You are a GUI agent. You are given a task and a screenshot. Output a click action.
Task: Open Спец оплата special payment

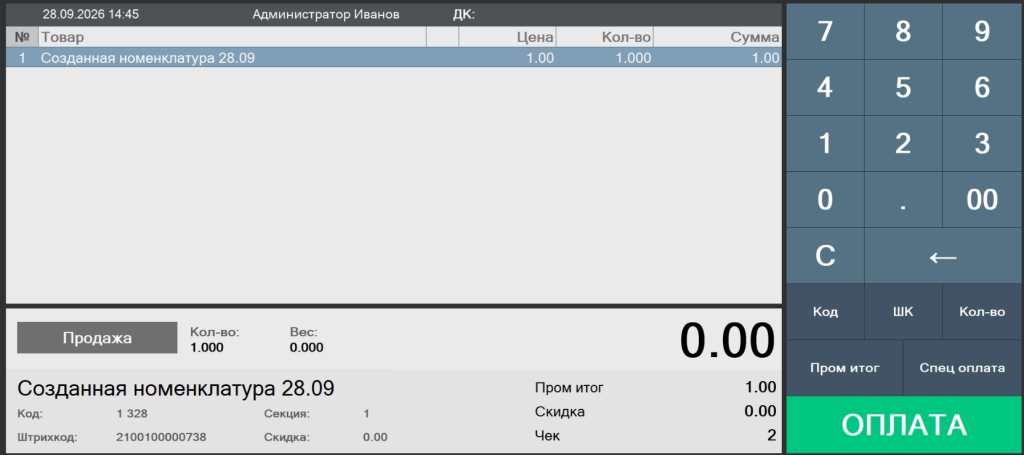click(963, 368)
